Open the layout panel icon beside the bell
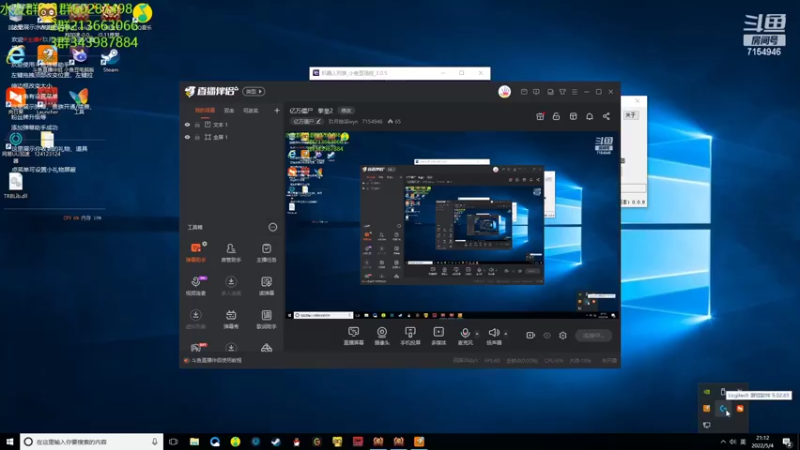Screen dimensions: 800x450 pos(573,116)
